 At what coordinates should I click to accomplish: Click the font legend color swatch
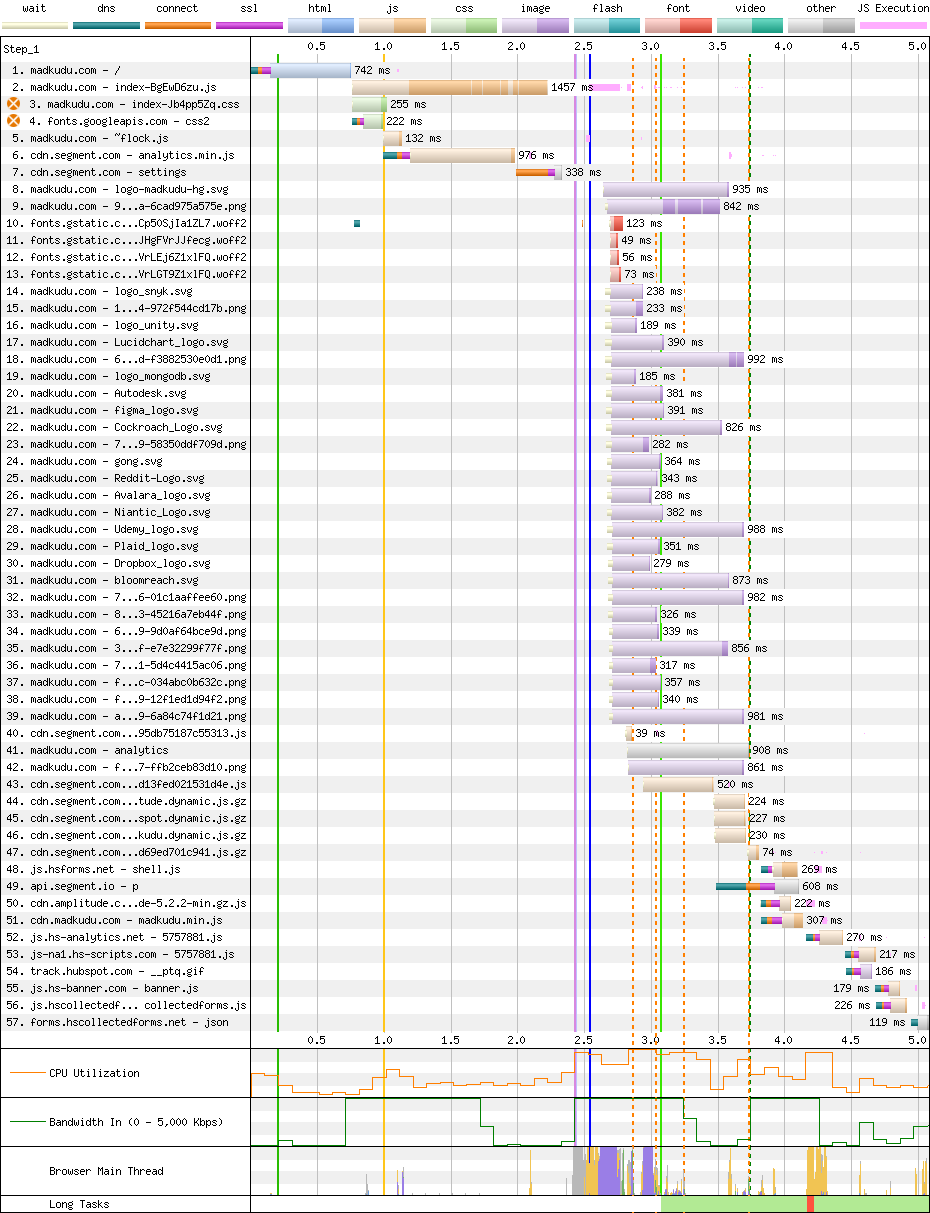click(678, 24)
